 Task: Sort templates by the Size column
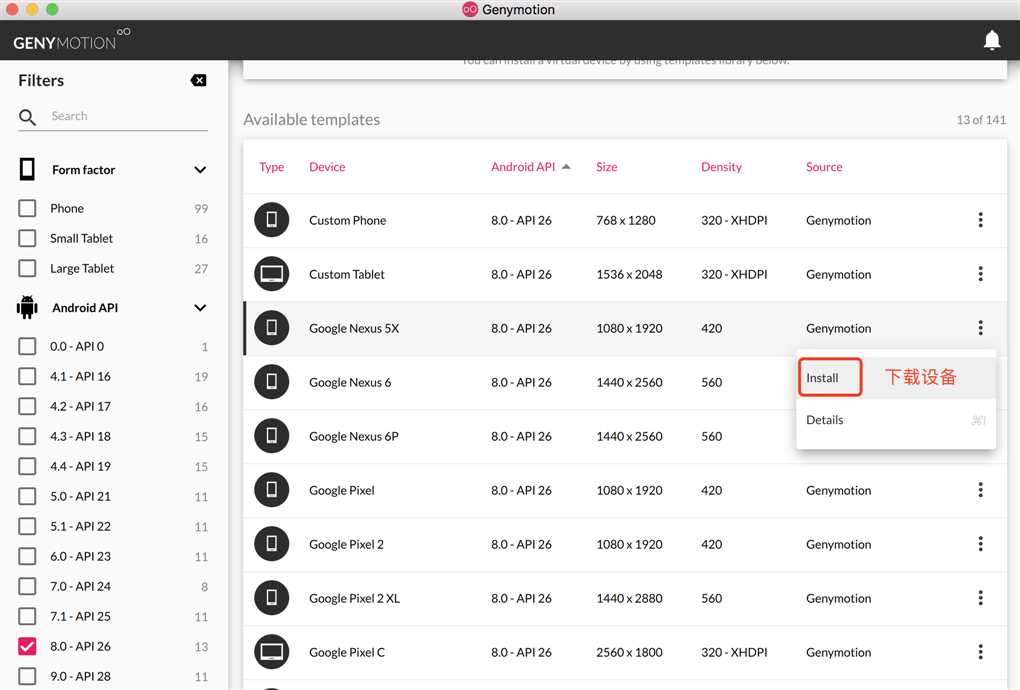click(606, 166)
